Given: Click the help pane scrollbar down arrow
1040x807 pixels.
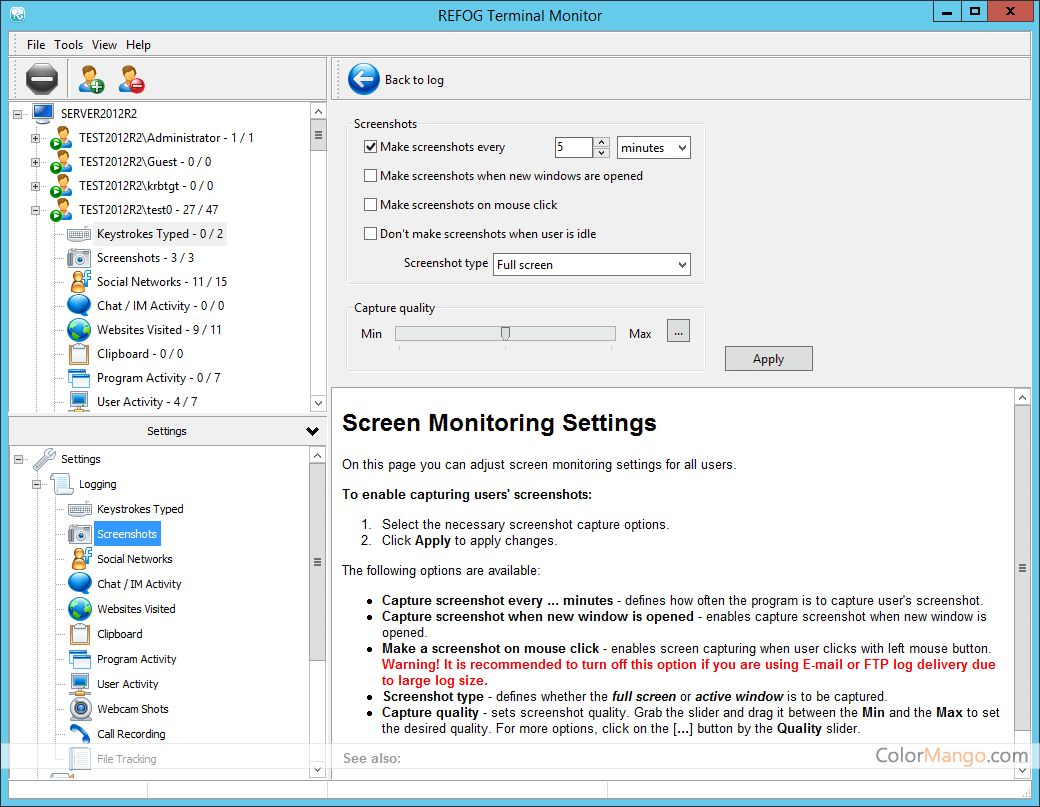Looking at the screenshot, I should pos(1022,771).
